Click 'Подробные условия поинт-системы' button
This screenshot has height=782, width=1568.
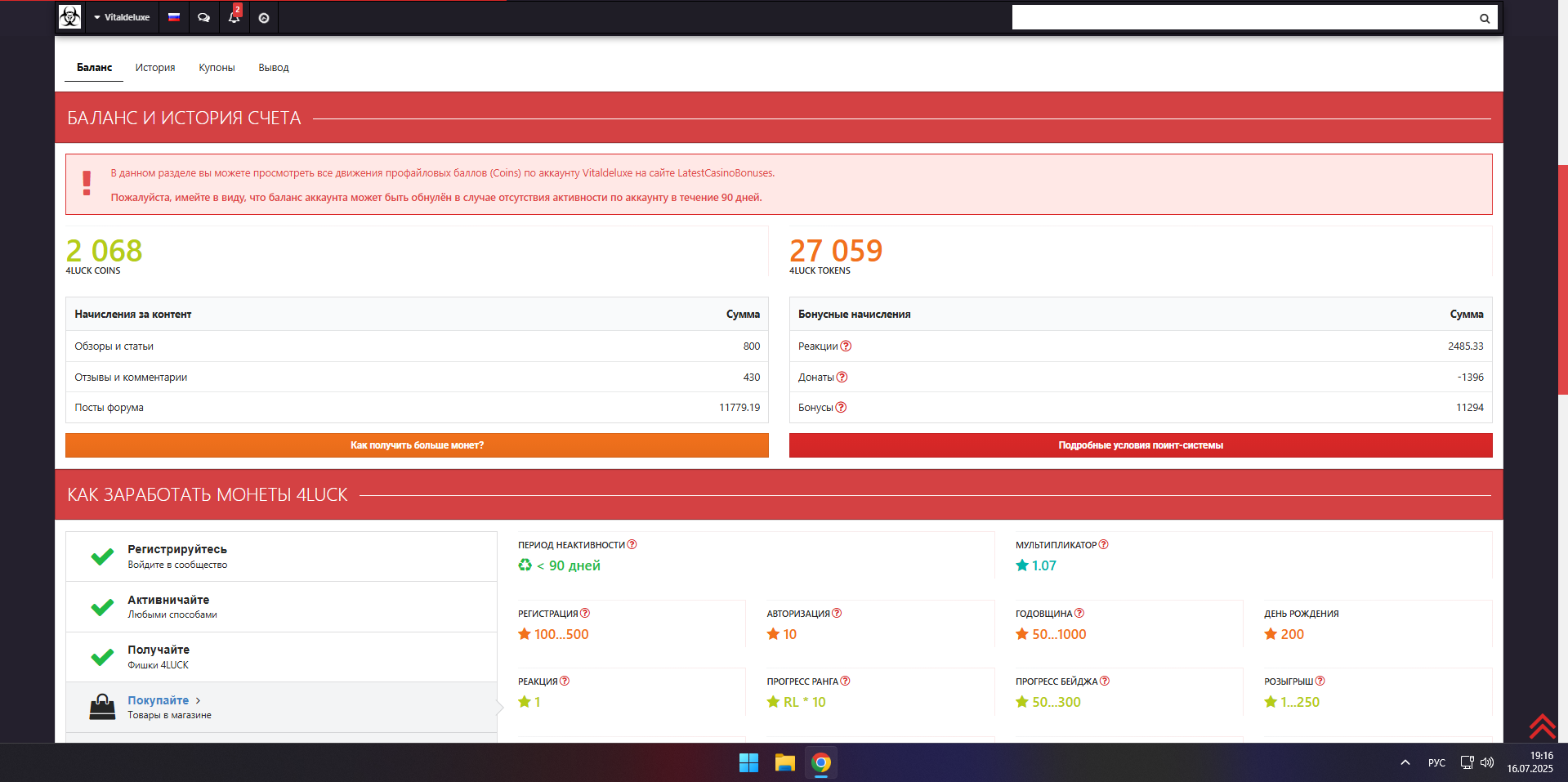(x=1140, y=445)
